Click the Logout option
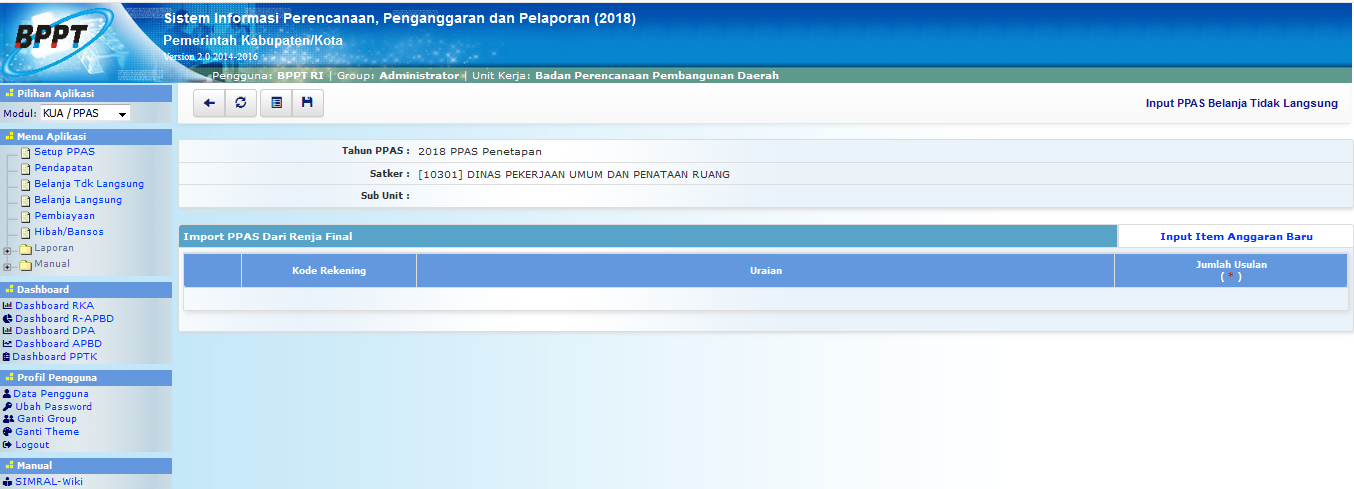Screen dimensions: 1354x489 click(x=32, y=445)
